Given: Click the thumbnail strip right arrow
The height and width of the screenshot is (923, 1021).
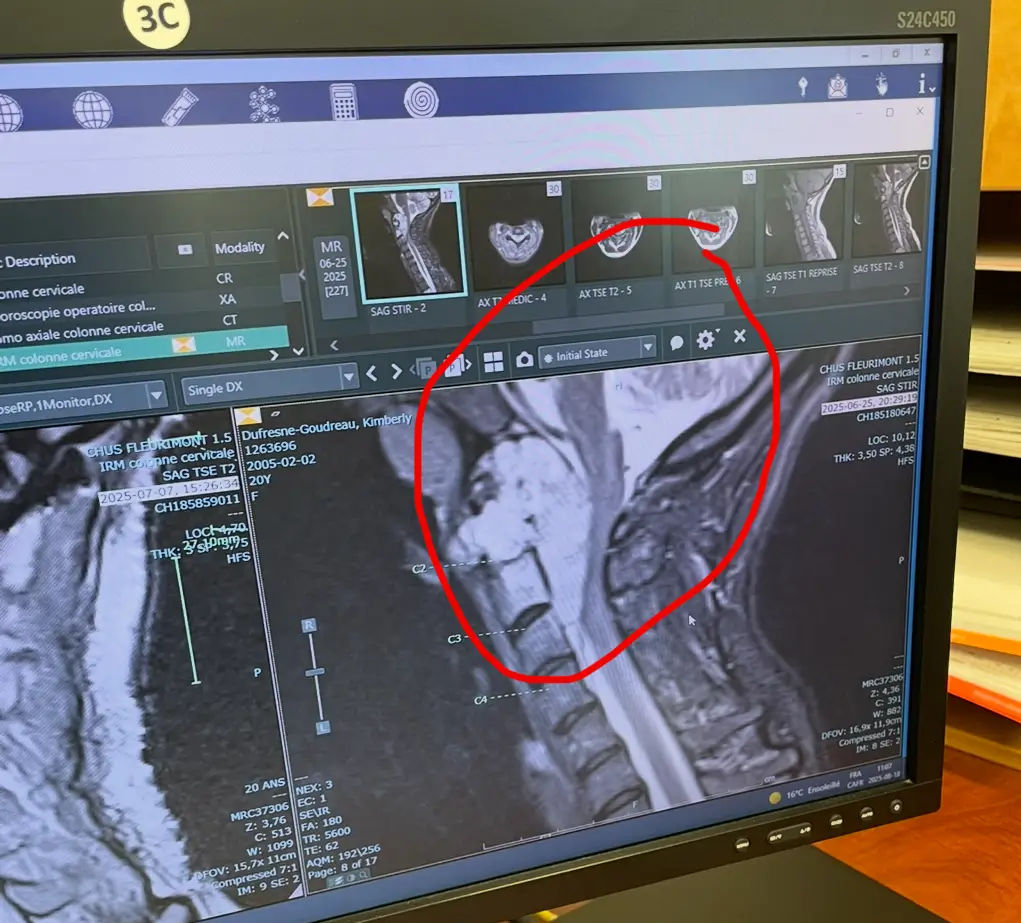Looking at the screenshot, I should click(906, 291).
